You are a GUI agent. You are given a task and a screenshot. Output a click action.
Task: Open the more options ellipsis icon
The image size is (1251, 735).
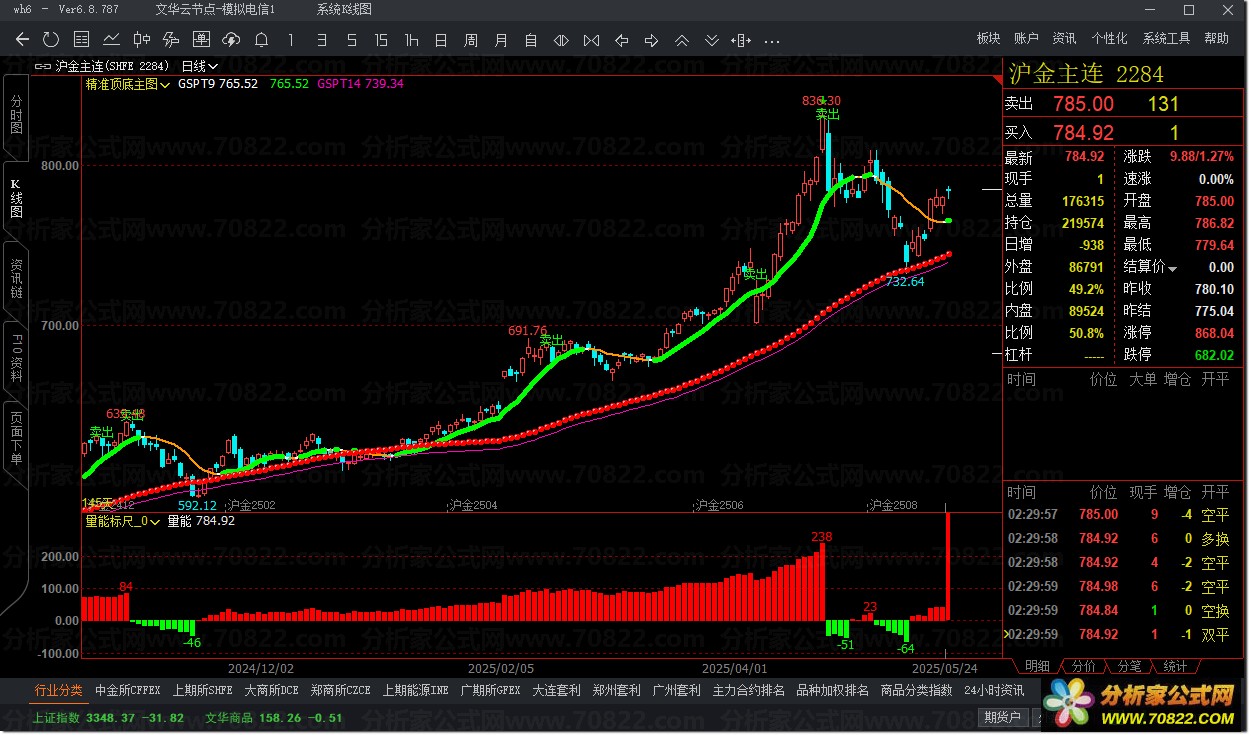[x=772, y=41]
